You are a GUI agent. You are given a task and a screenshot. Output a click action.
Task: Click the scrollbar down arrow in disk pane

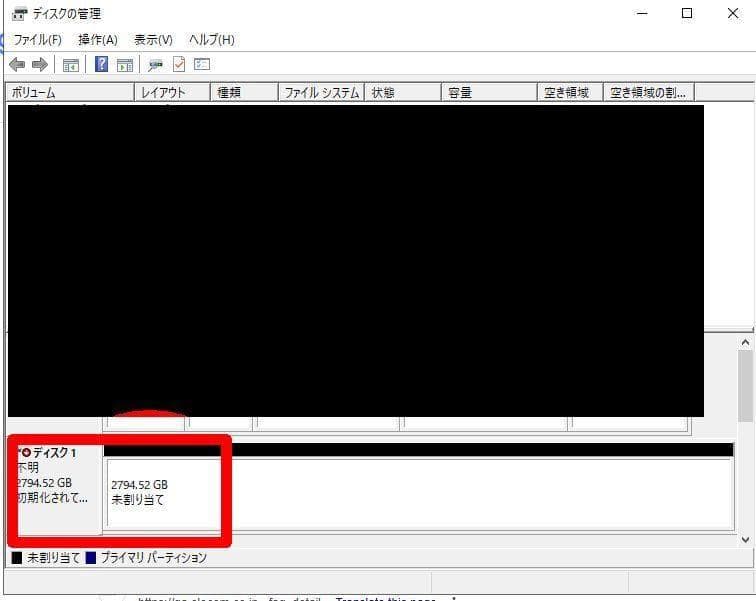point(745,539)
